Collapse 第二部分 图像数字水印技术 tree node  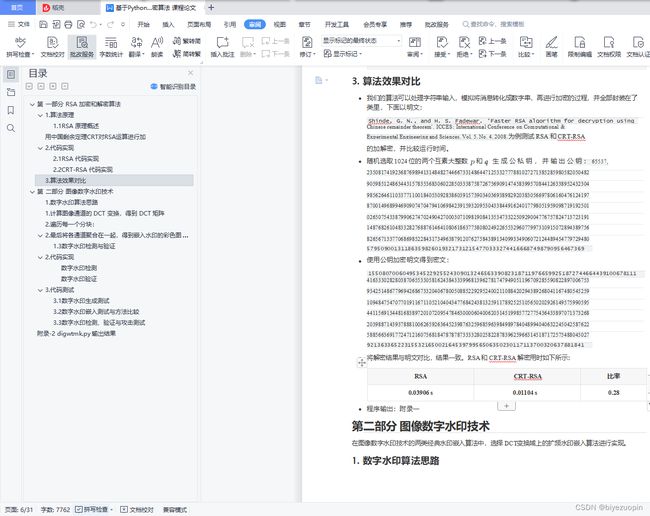[32, 191]
